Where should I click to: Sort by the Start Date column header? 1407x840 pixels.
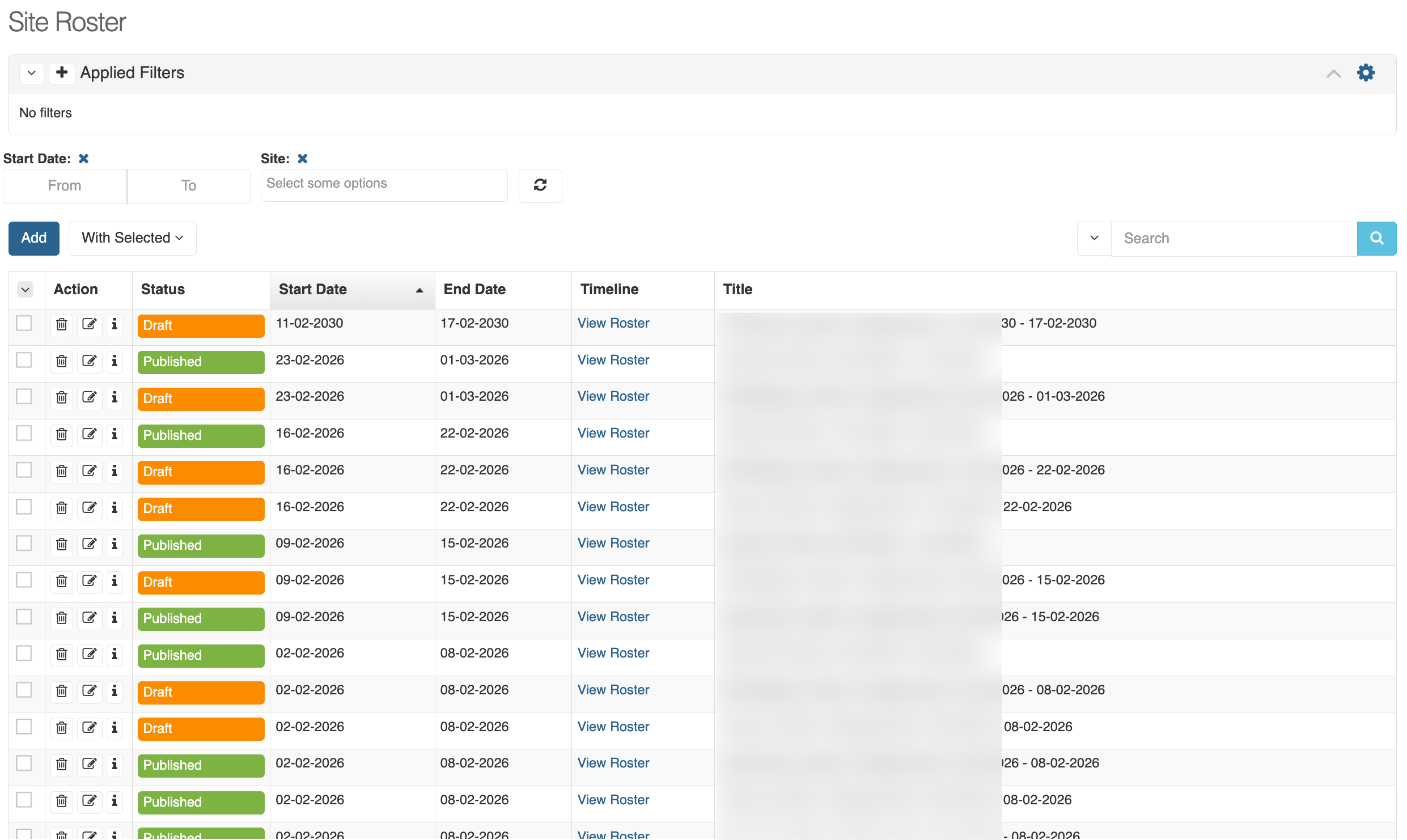click(x=312, y=290)
